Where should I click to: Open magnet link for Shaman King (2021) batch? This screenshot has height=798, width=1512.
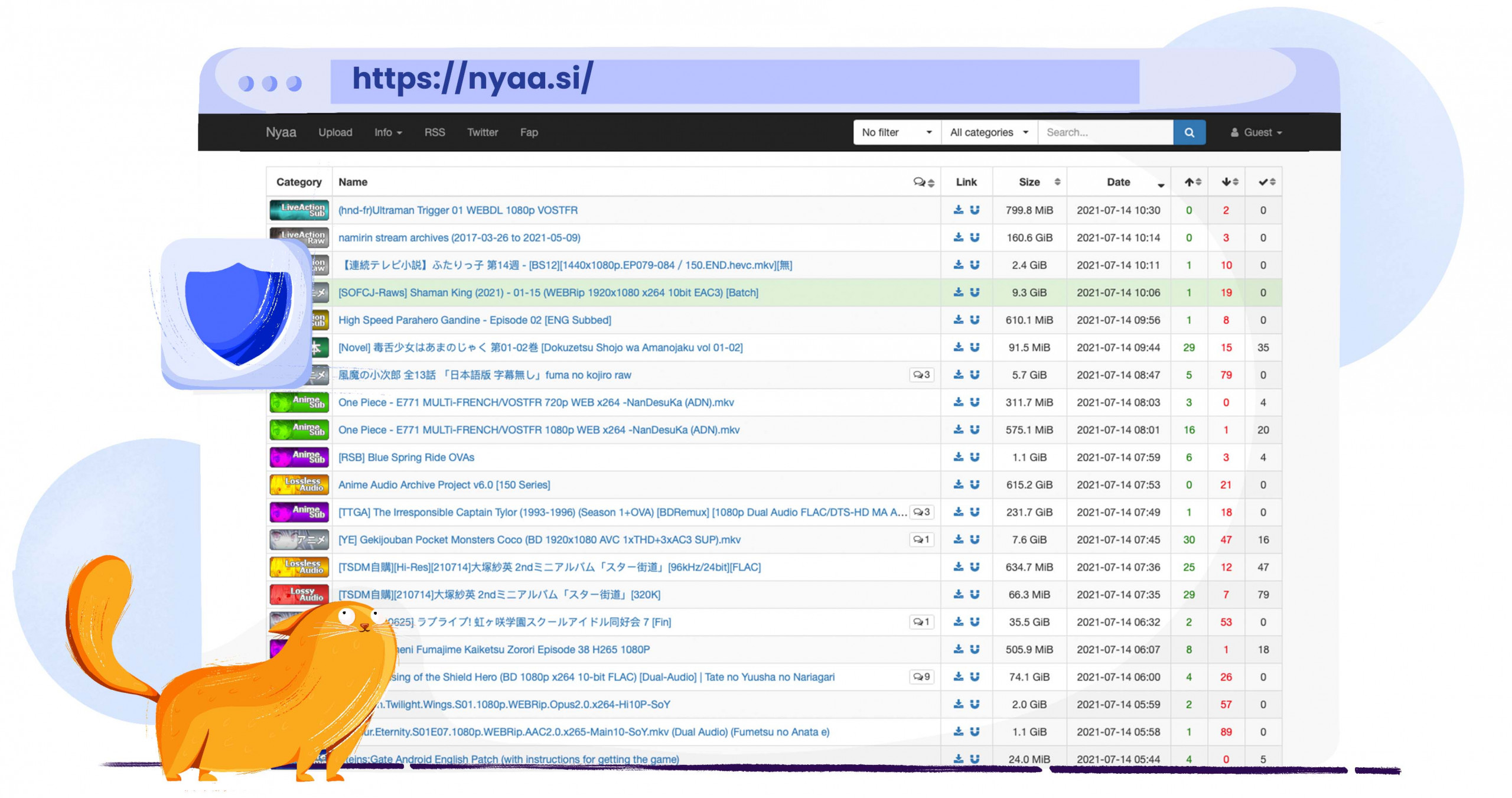coord(975,292)
